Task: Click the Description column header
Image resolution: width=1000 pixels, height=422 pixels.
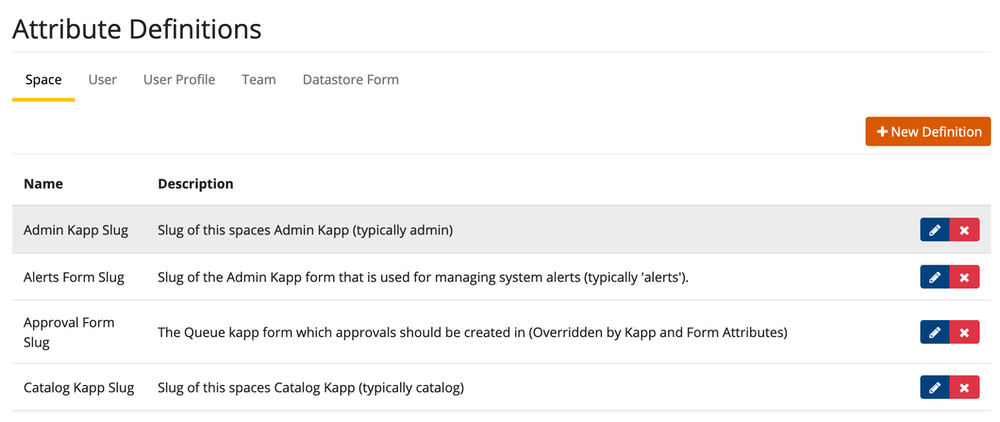Action: [195, 184]
